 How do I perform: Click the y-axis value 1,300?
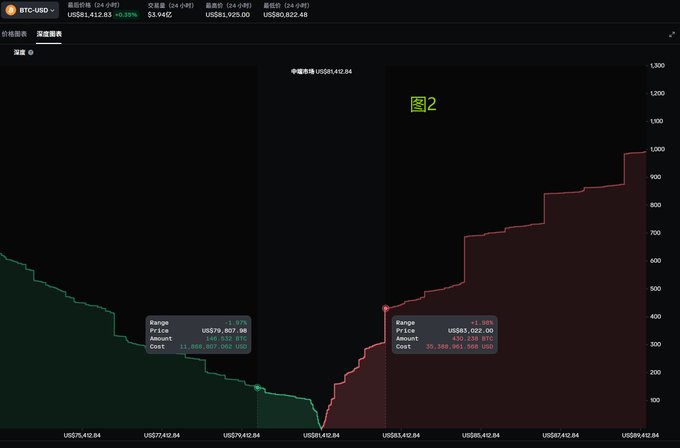pyautogui.click(x=657, y=65)
